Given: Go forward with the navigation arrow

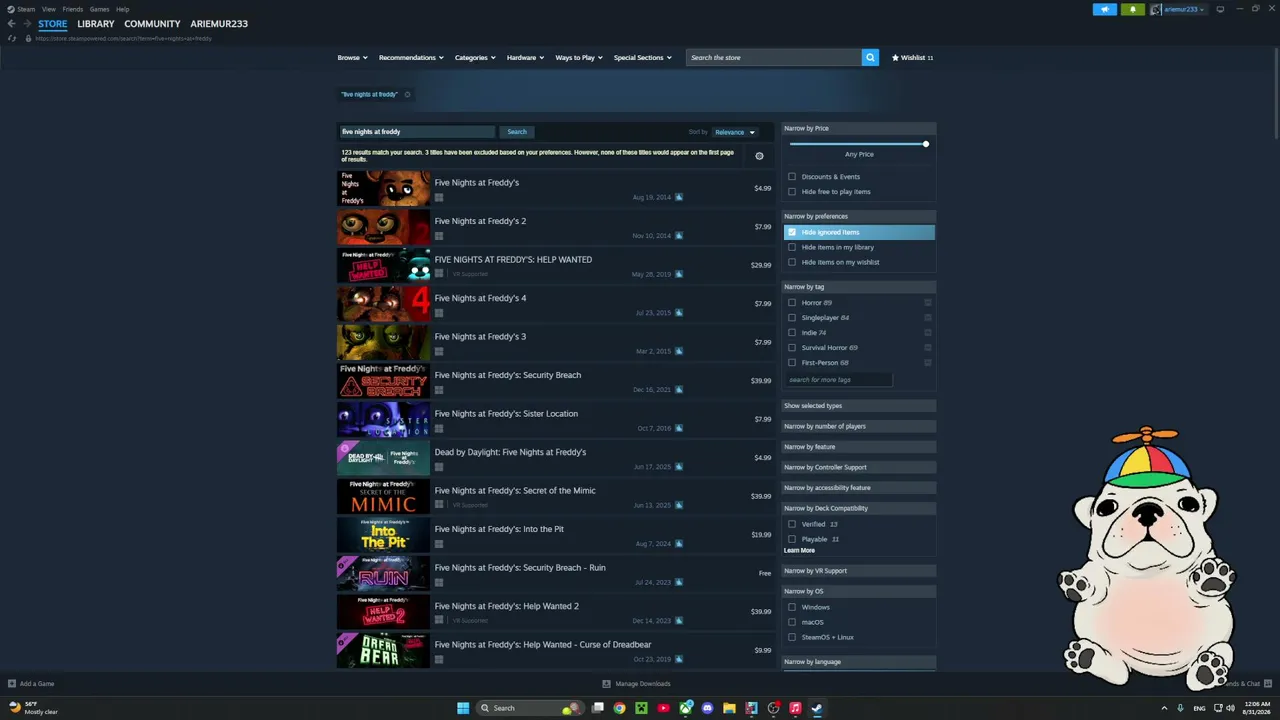Looking at the screenshot, I should (26, 24).
